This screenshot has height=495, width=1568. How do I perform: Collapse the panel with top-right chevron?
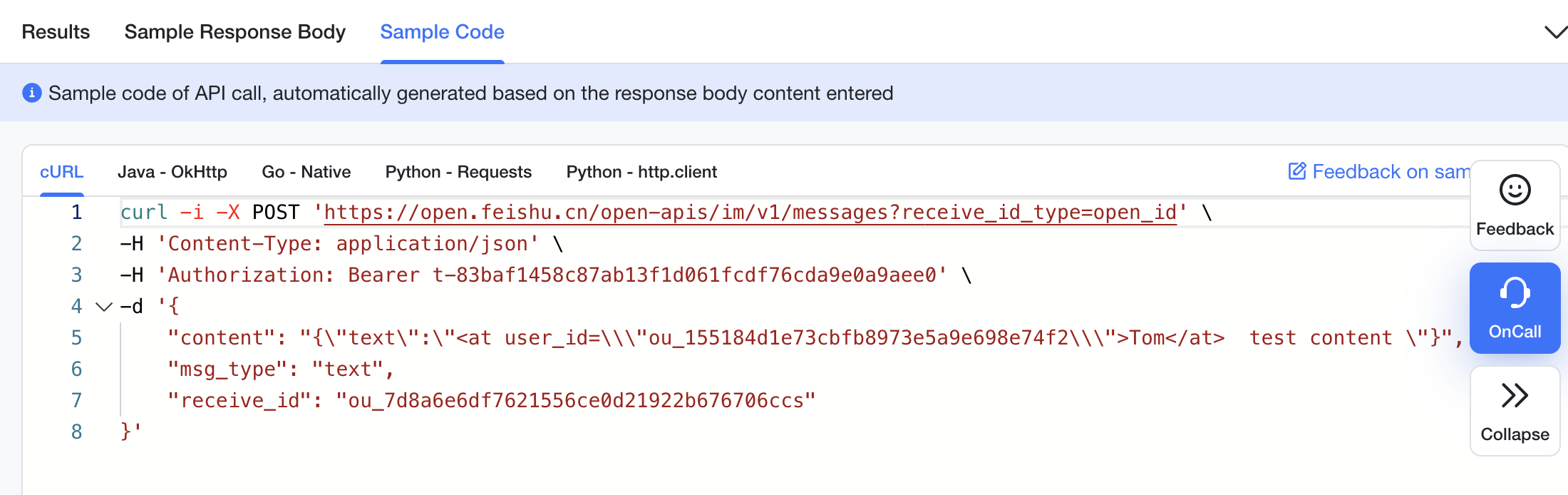(x=1554, y=32)
